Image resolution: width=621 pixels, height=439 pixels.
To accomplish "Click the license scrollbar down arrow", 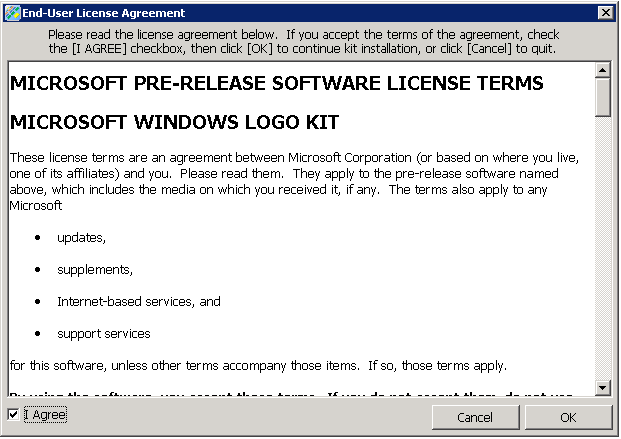I will [x=602, y=387].
